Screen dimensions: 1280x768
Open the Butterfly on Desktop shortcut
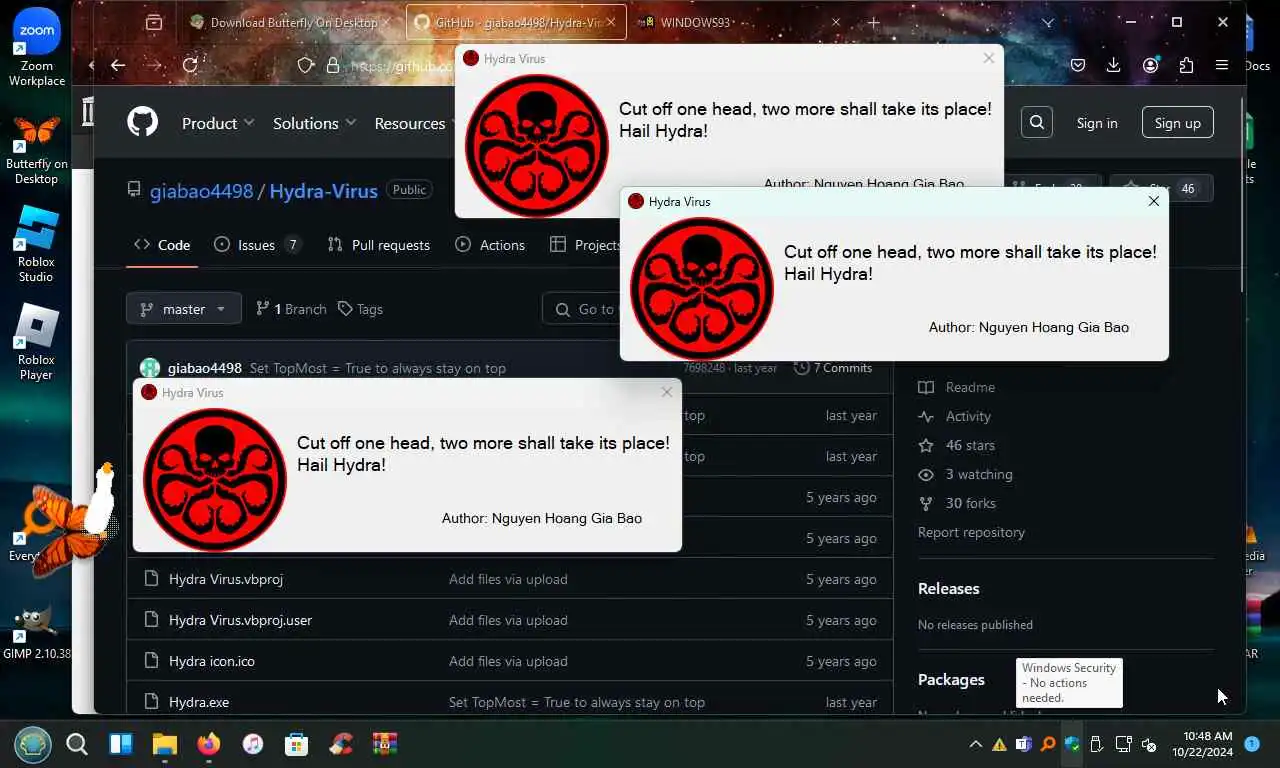click(37, 150)
